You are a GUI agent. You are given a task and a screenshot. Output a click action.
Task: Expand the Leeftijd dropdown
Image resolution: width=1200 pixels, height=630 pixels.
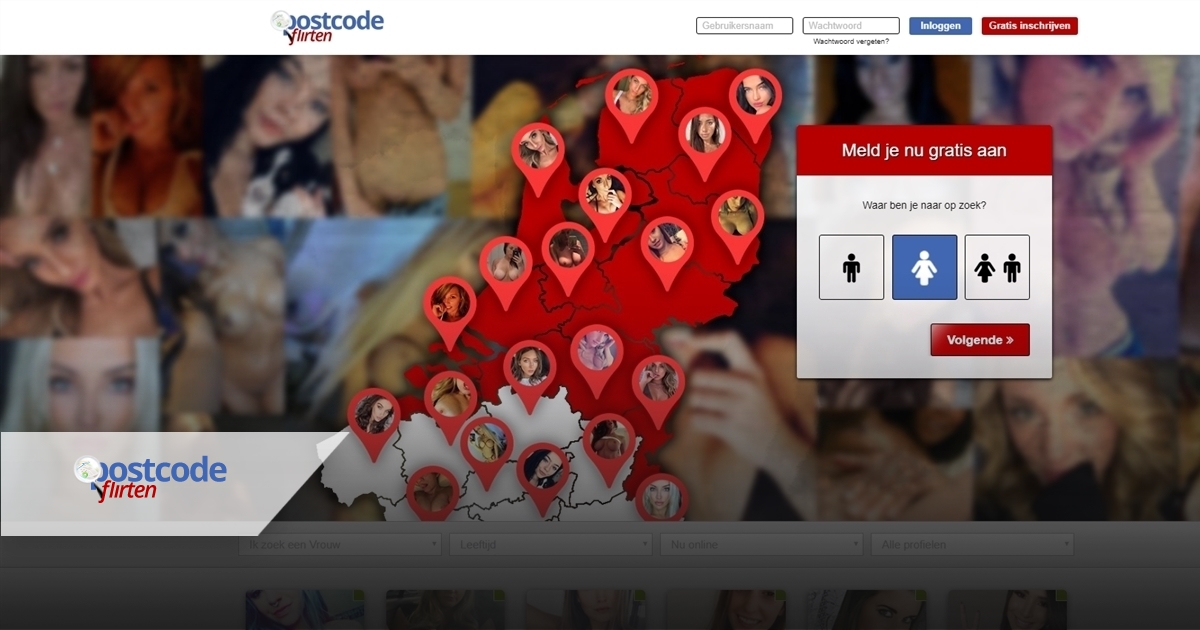(550, 545)
